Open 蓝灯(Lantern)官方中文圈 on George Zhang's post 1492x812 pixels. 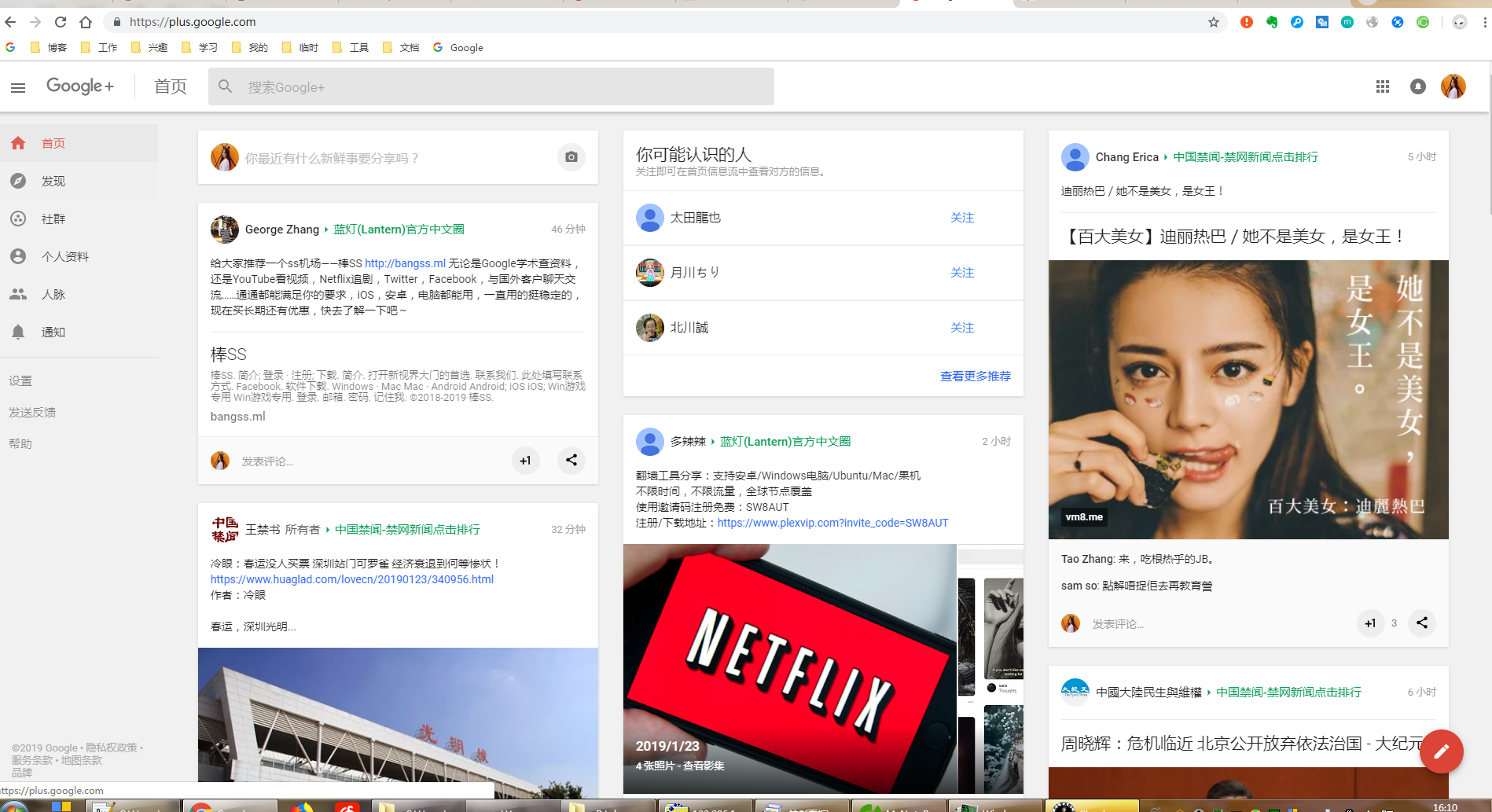[399, 230]
